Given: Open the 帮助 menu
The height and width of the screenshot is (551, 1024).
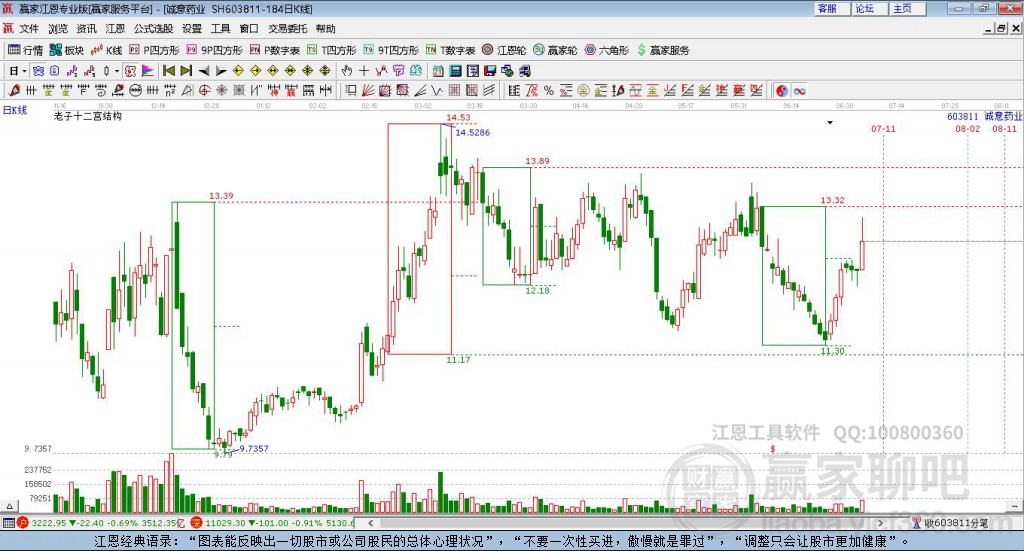Looking at the screenshot, I should 325,29.
